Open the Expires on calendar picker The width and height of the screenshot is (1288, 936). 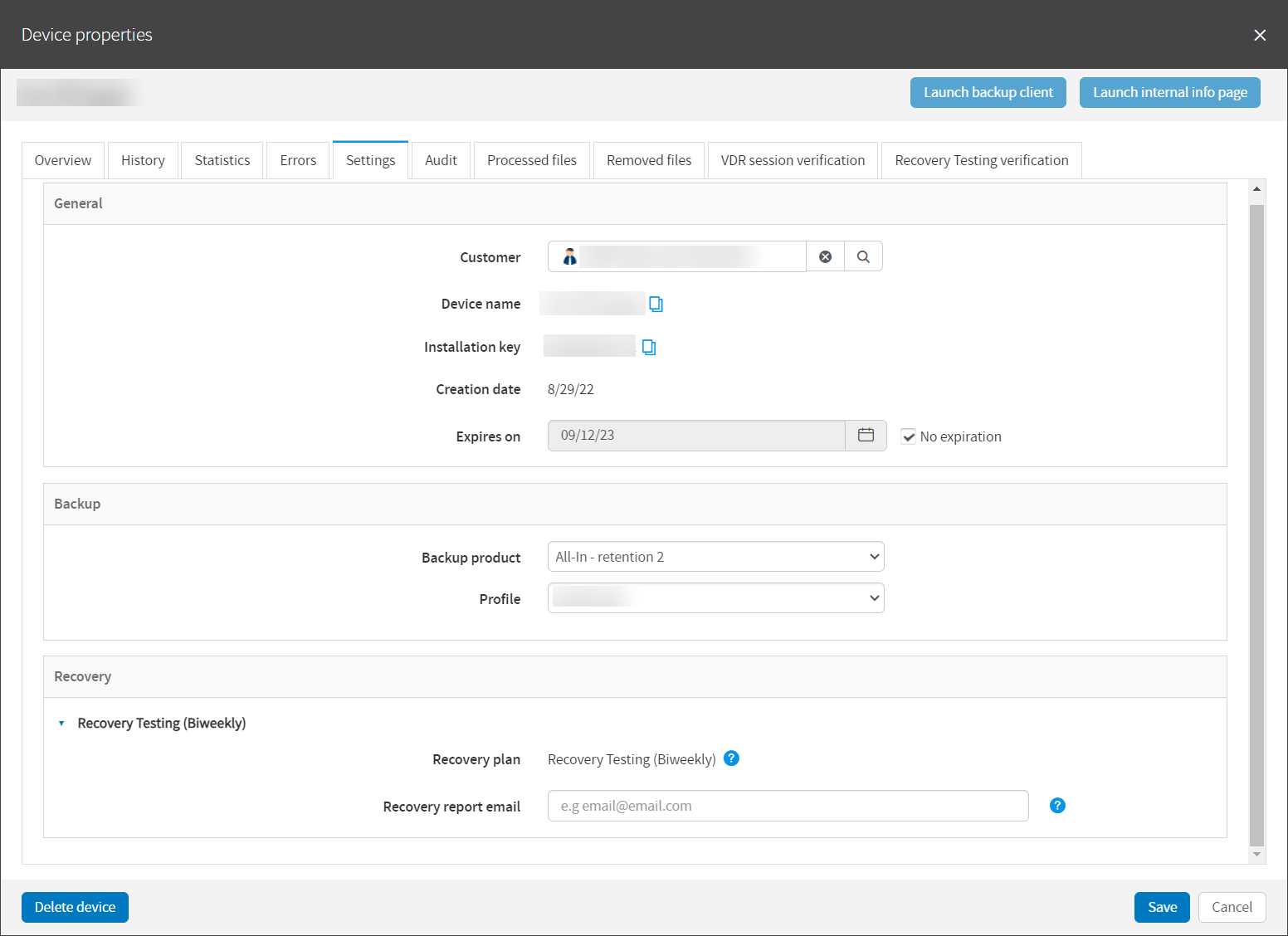click(x=866, y=435)
